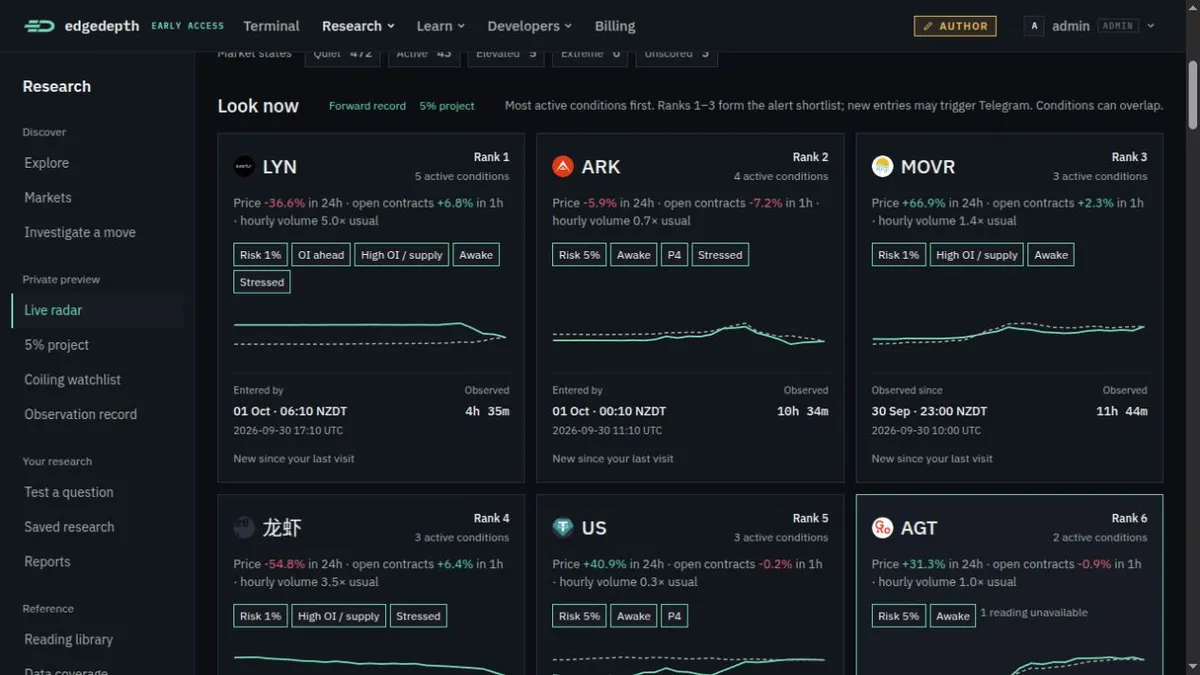The width and height of the screenshot is (1200, 675).
Task: Click the 龙虾 coin icon
Action: [x=244, y=528]
